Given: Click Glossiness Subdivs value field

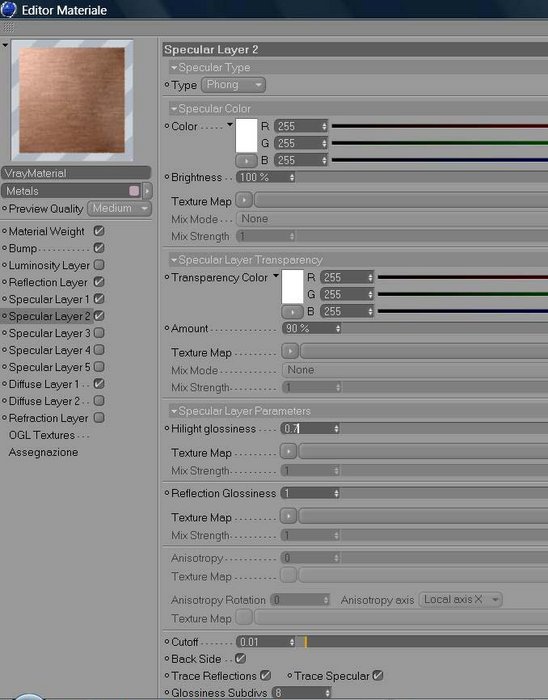Looking at the screenshot, I should click(x=302, y=693).
